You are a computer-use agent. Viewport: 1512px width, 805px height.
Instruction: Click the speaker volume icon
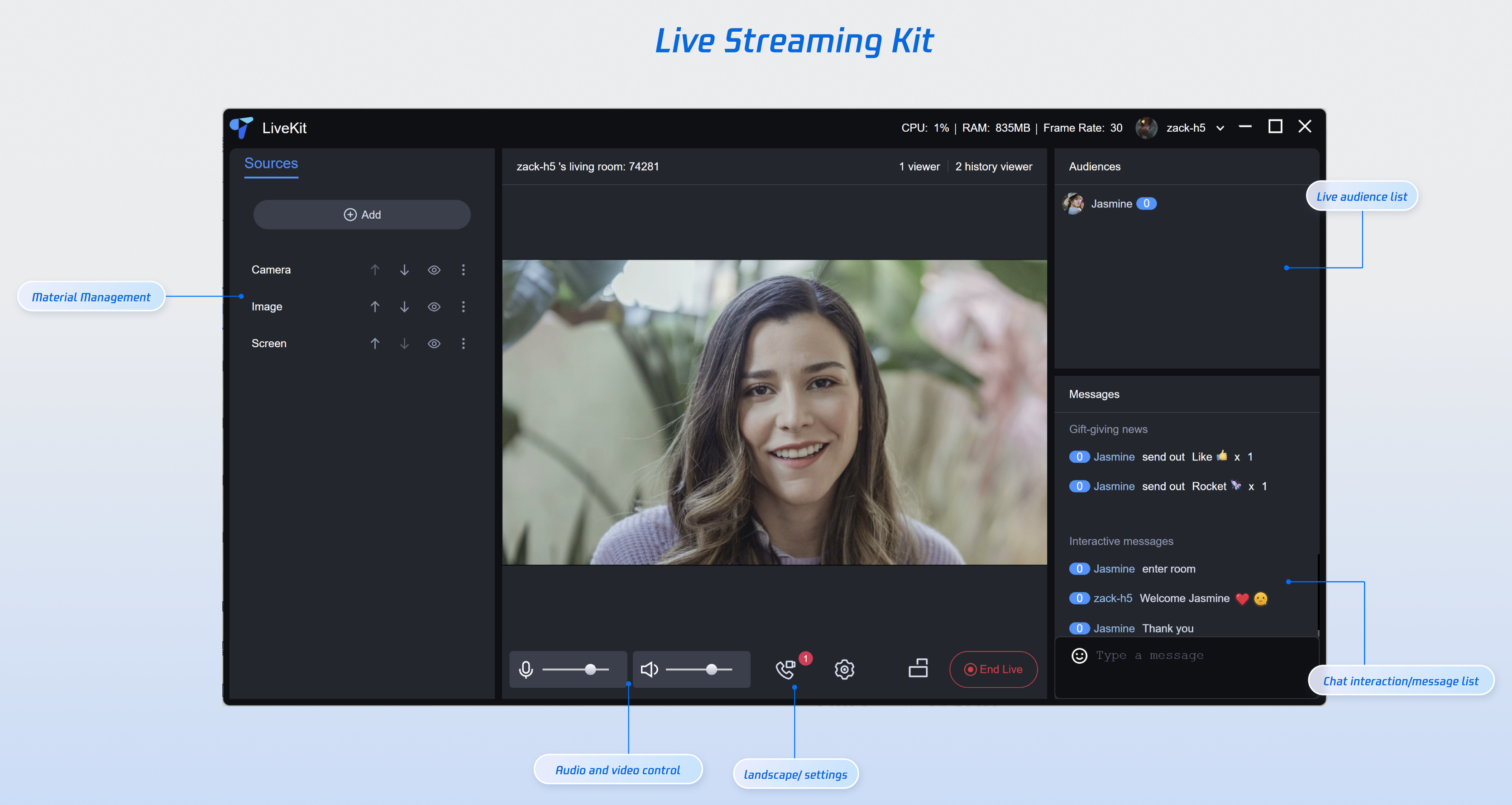[x=649, y=669]
